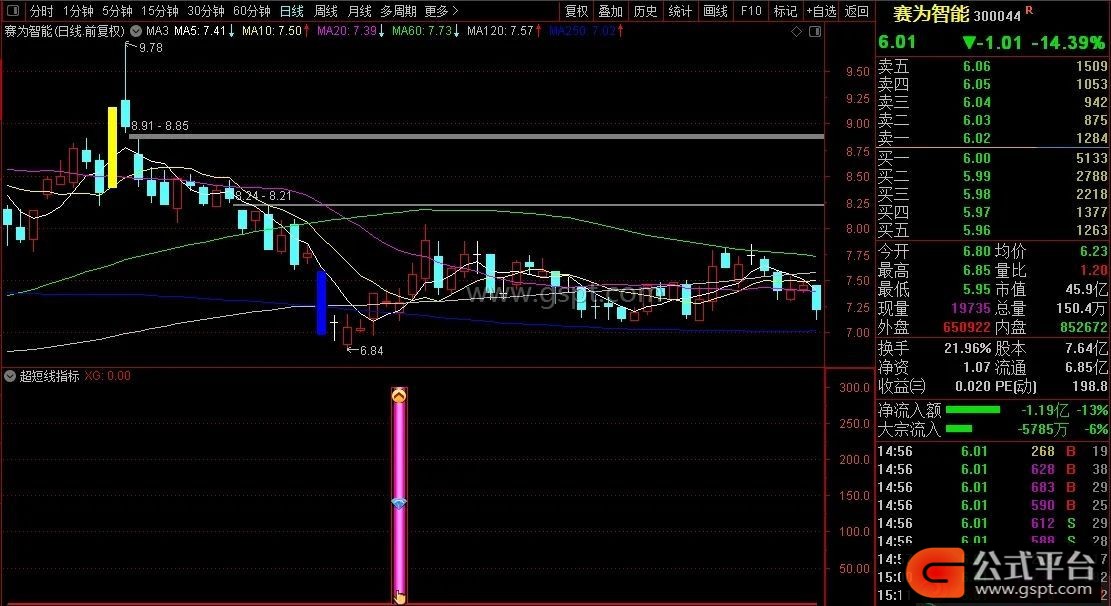
Task: Select the 1分钟 period tab
Action: [x=78, y=11]
